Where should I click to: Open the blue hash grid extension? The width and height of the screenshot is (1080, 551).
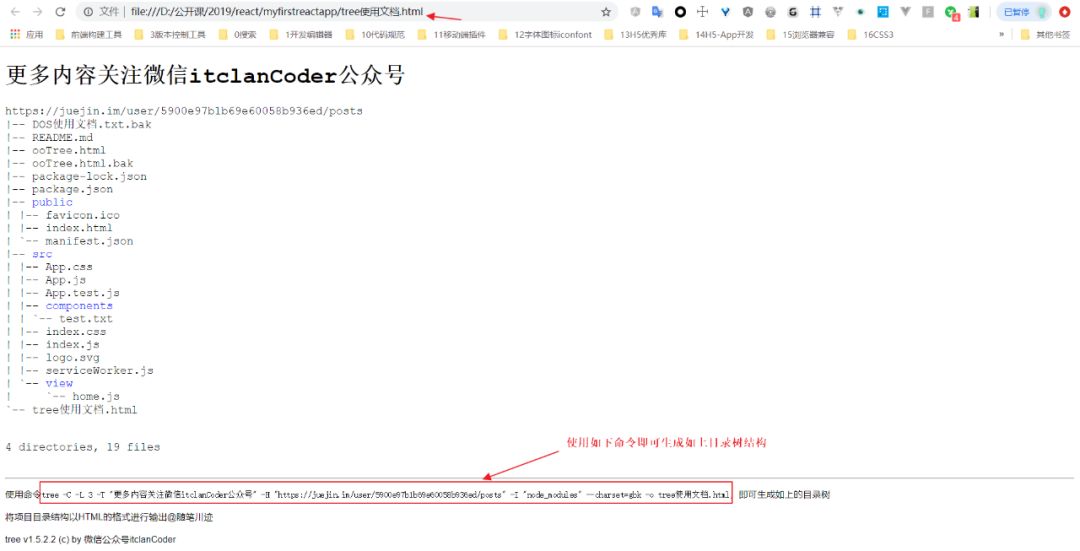(x=816, y=12)
